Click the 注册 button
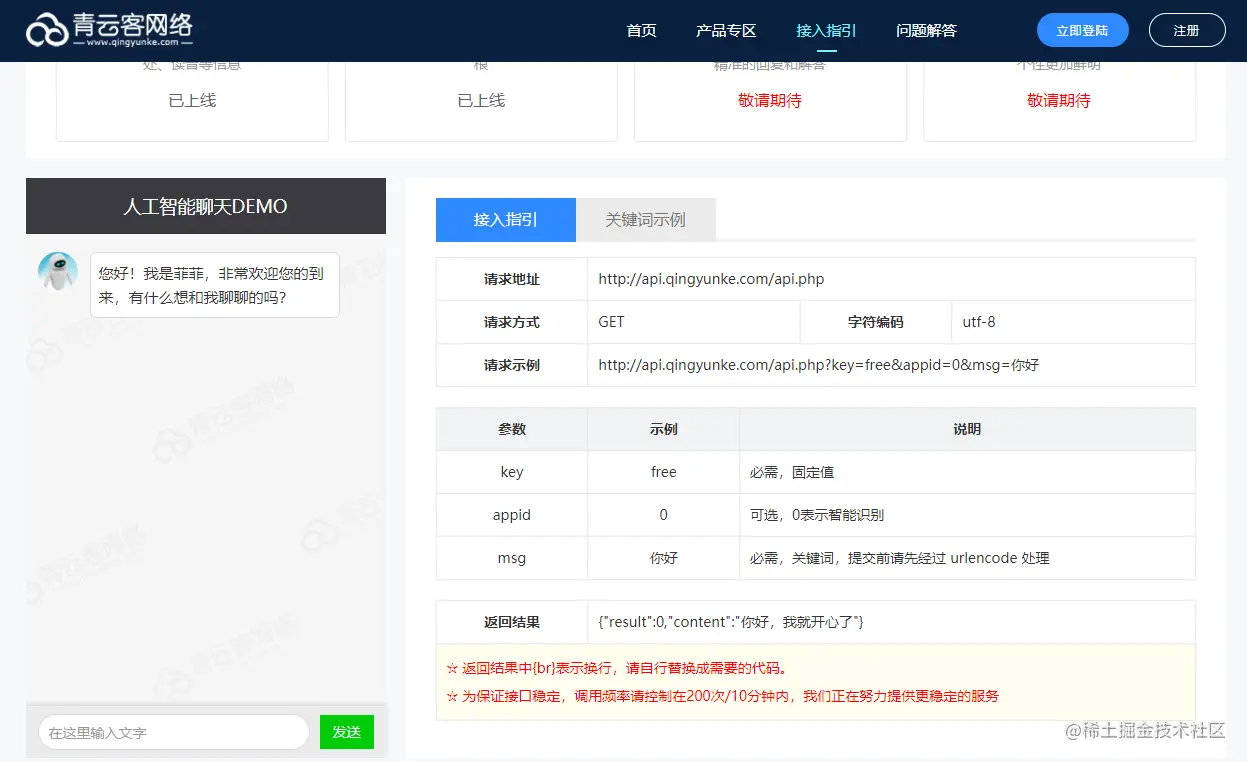This screenshot has width=1247, height=762. point(1187,30)
